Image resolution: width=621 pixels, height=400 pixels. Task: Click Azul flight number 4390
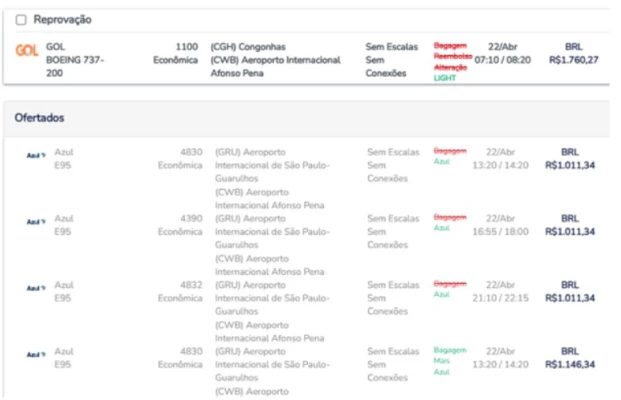click(x=191, y=219)
